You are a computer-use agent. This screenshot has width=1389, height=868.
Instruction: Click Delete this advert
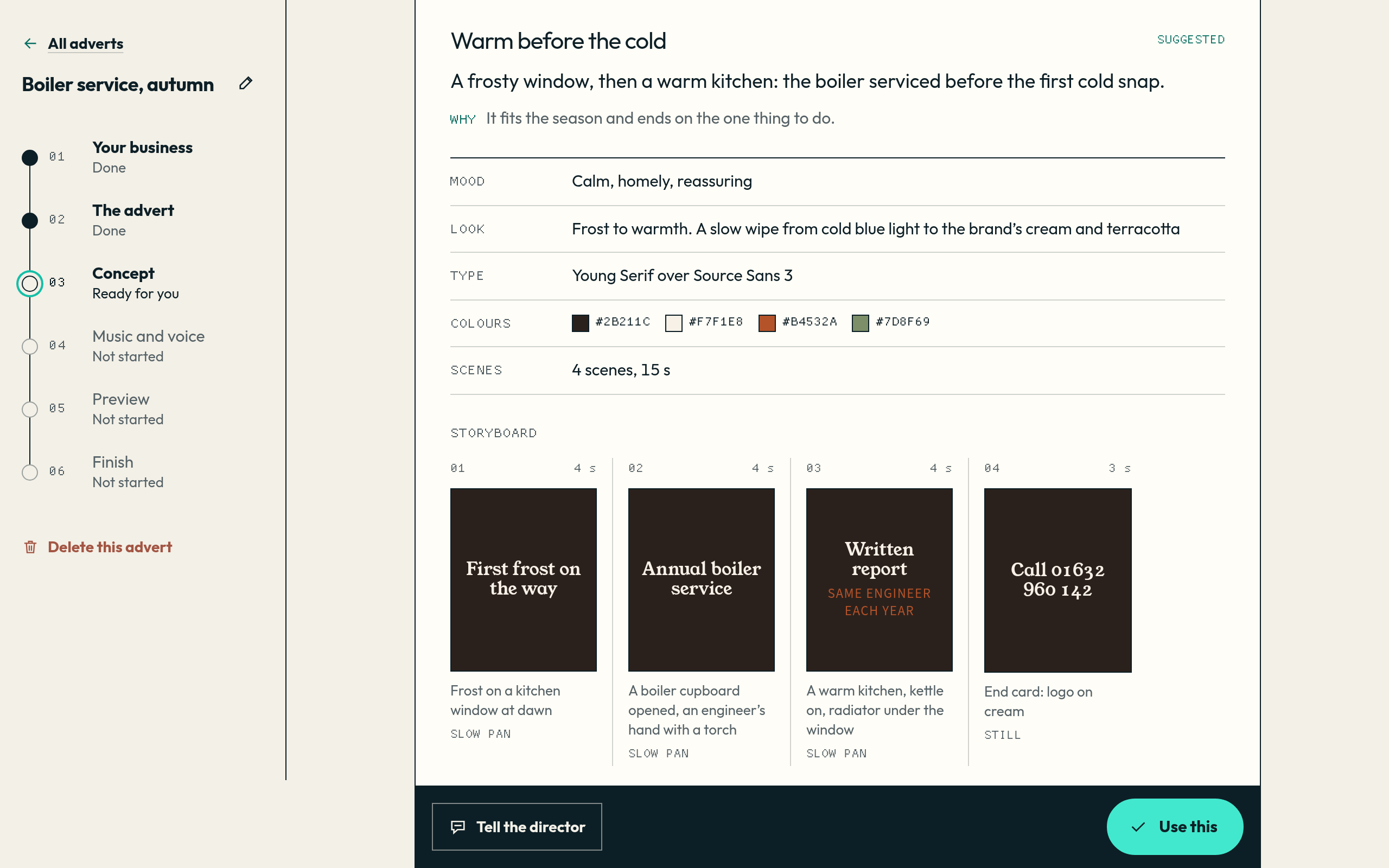[x=110, y=547]
